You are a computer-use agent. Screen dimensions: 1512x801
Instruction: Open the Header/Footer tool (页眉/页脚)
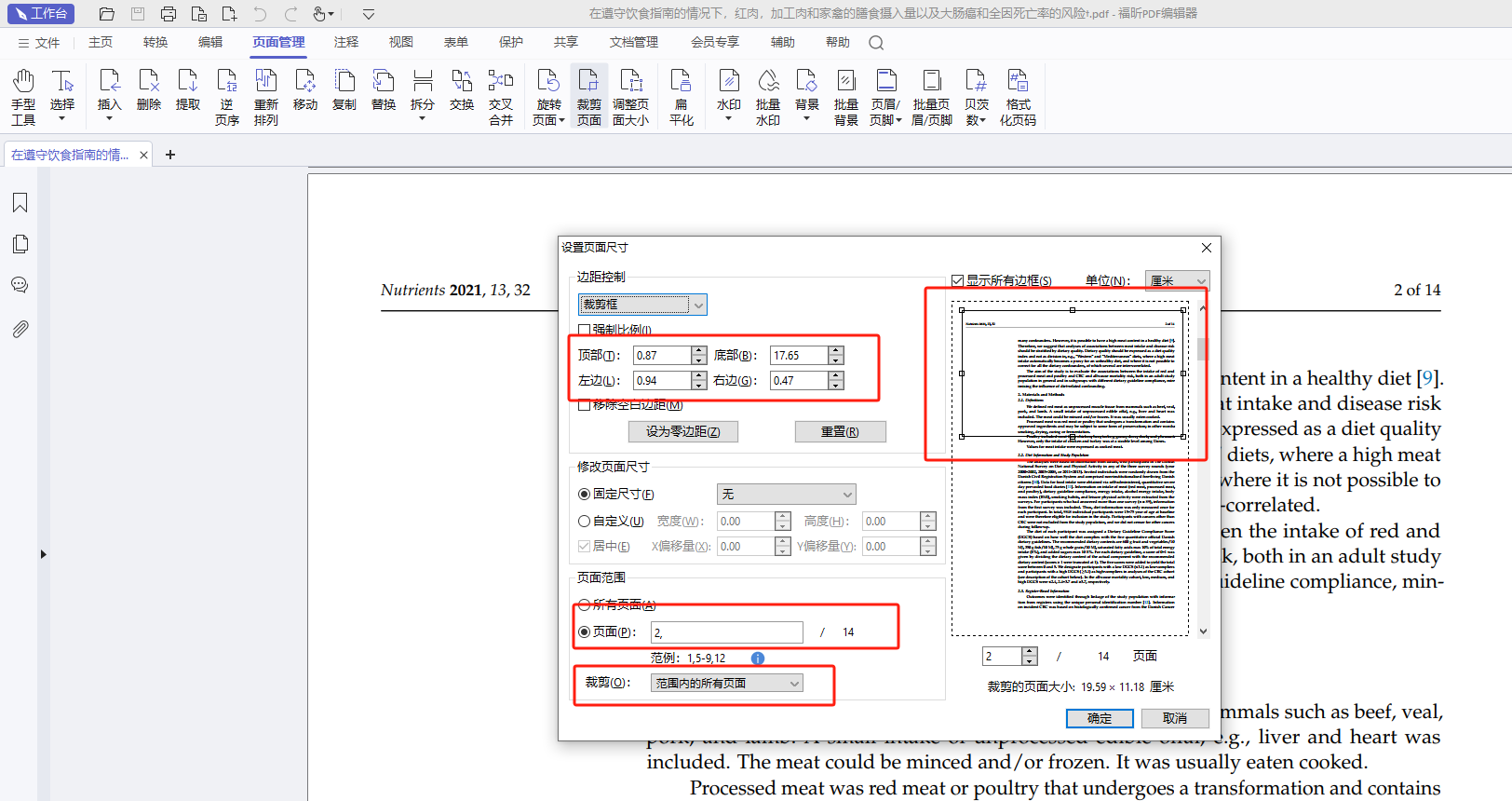pos(885,96)
